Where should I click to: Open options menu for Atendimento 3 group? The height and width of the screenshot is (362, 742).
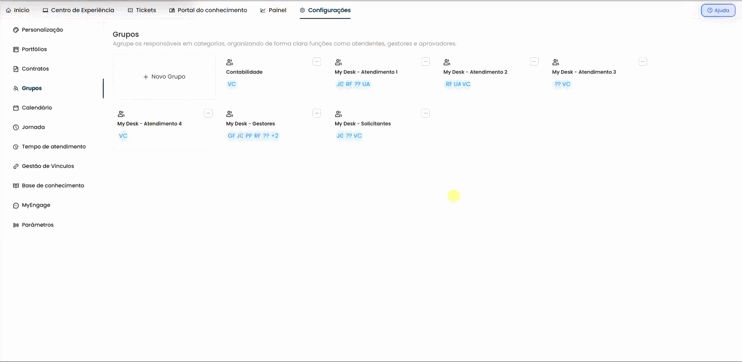[x=643, y=62]
